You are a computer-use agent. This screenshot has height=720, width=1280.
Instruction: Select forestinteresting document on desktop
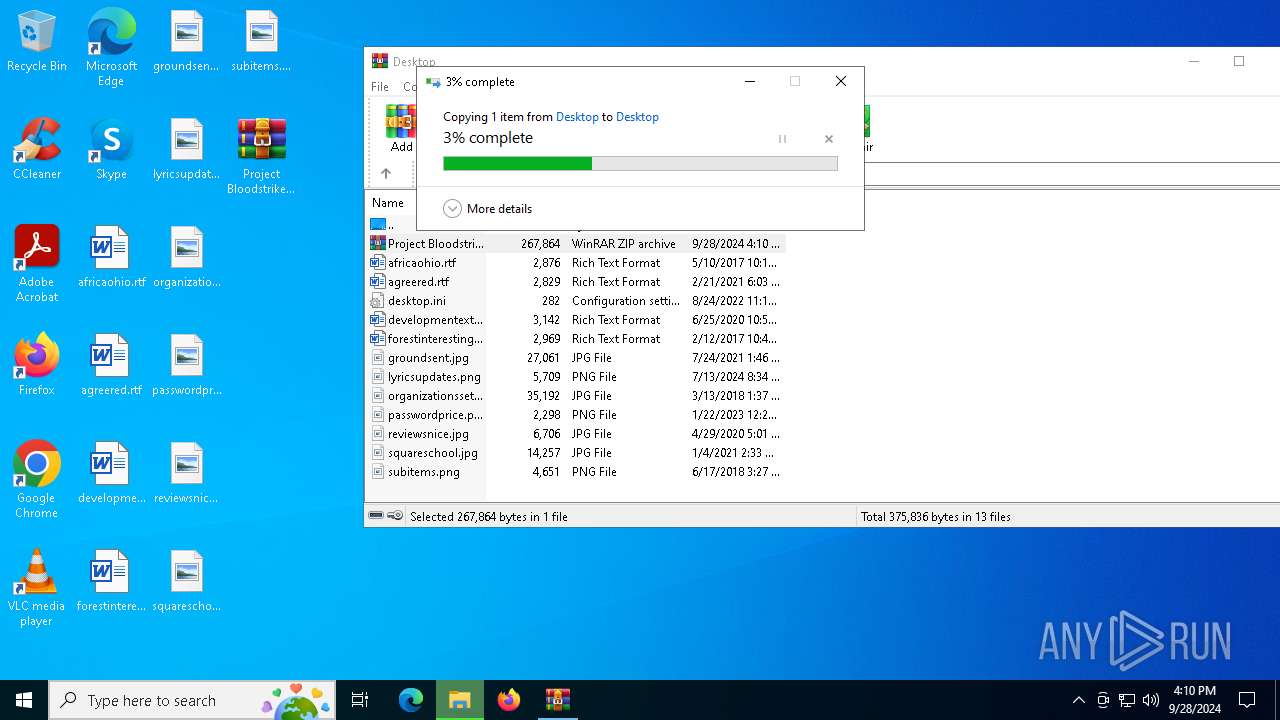111,581
